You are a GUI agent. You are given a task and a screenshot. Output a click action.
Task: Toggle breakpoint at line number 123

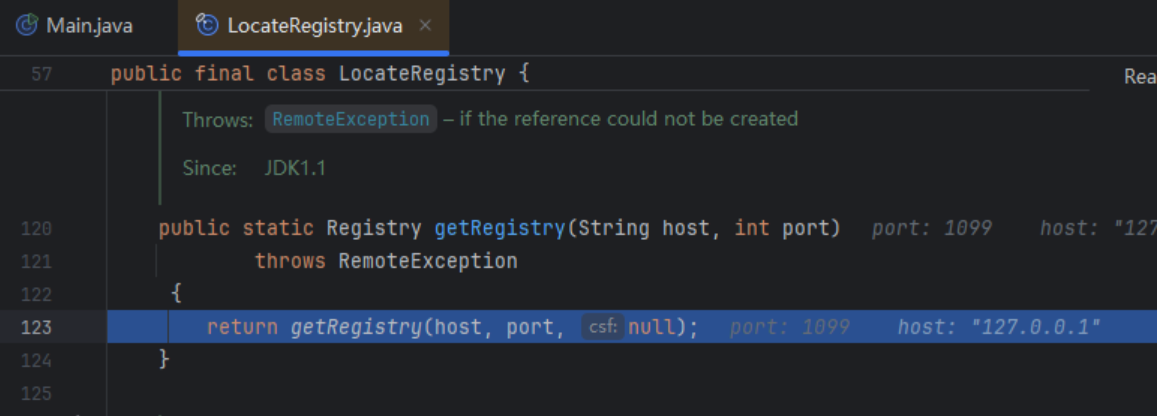coord(36,327)
